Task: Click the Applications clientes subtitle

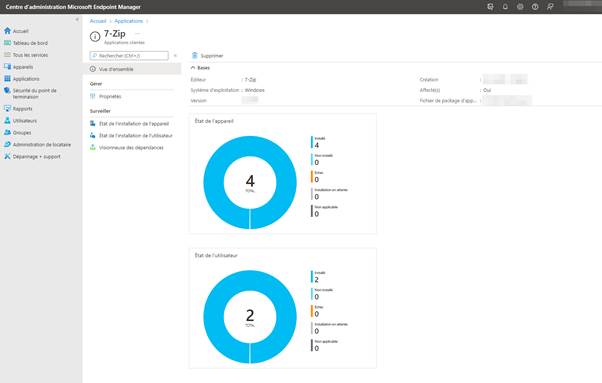Action: (124, 43)
